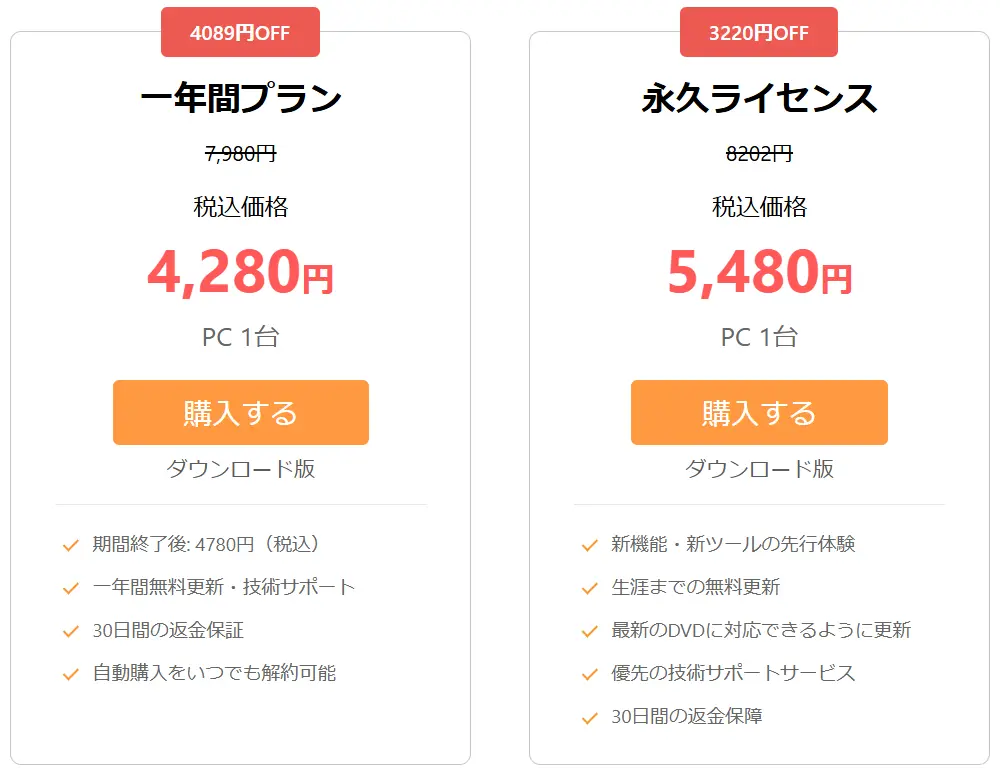Click the 3220円OFF discount badge

(758, 32)
